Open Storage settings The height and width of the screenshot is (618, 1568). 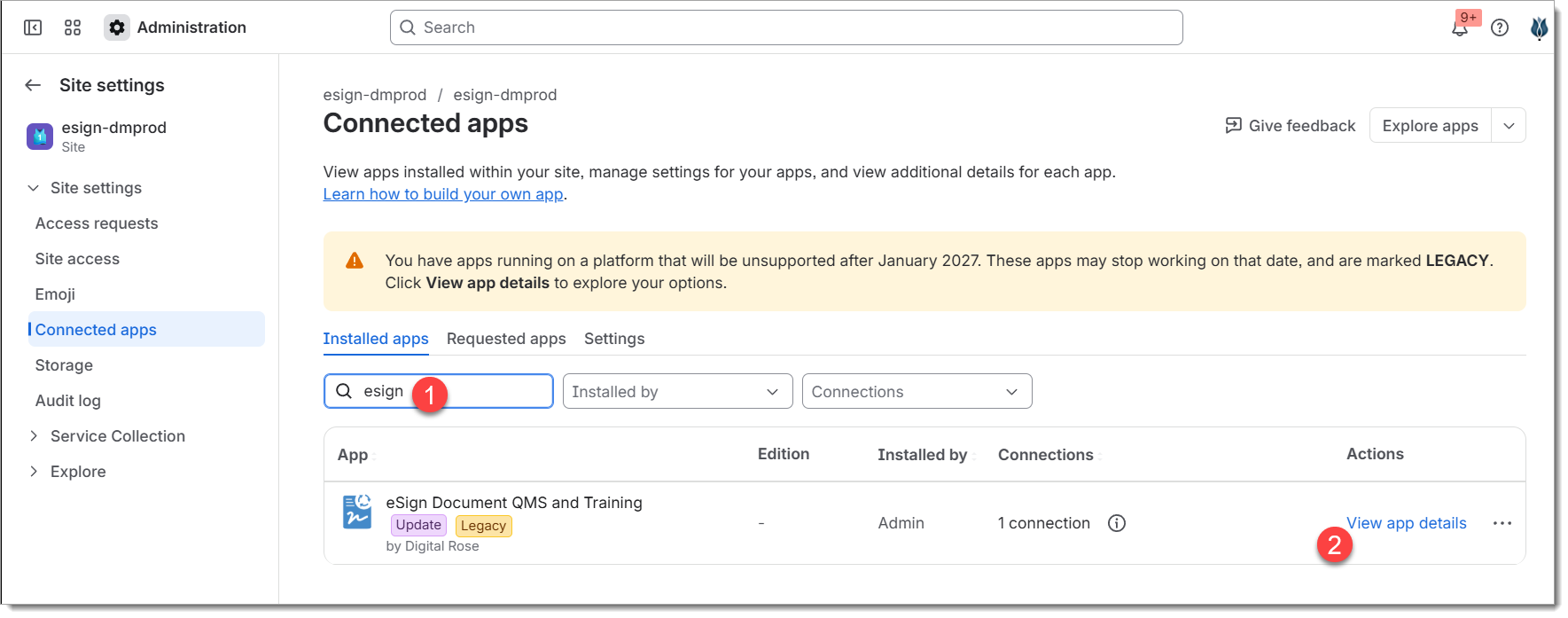click(x=64, y=365)
